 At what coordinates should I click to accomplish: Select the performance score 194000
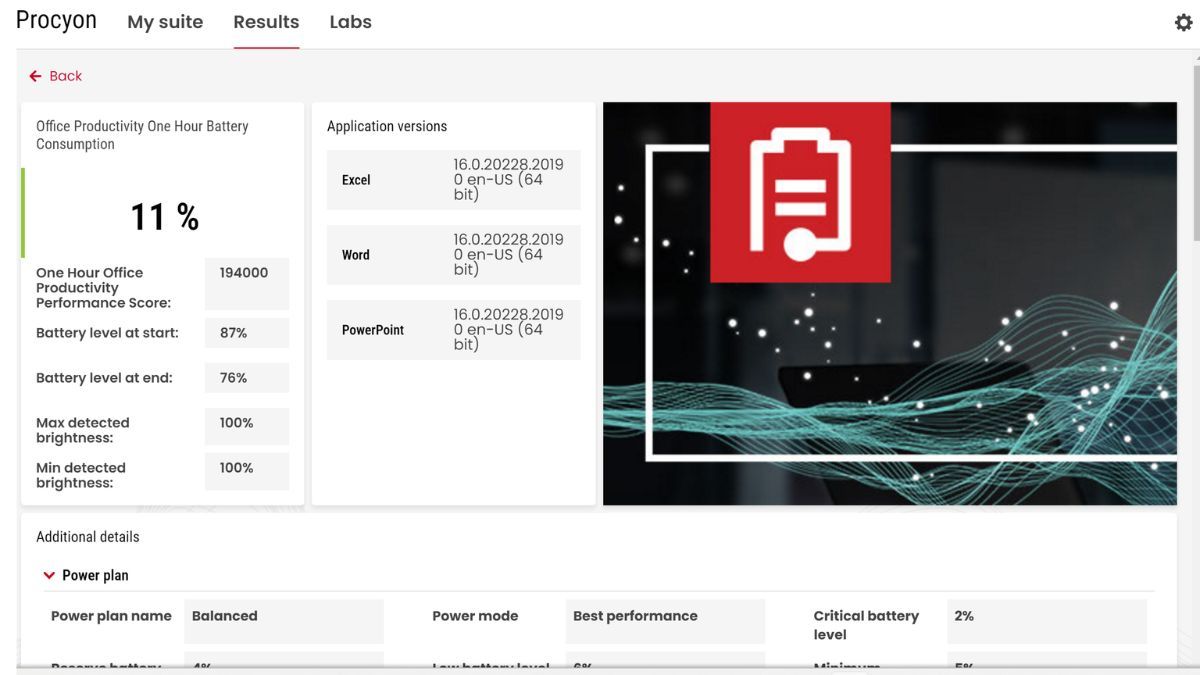[x=247, y=284]
